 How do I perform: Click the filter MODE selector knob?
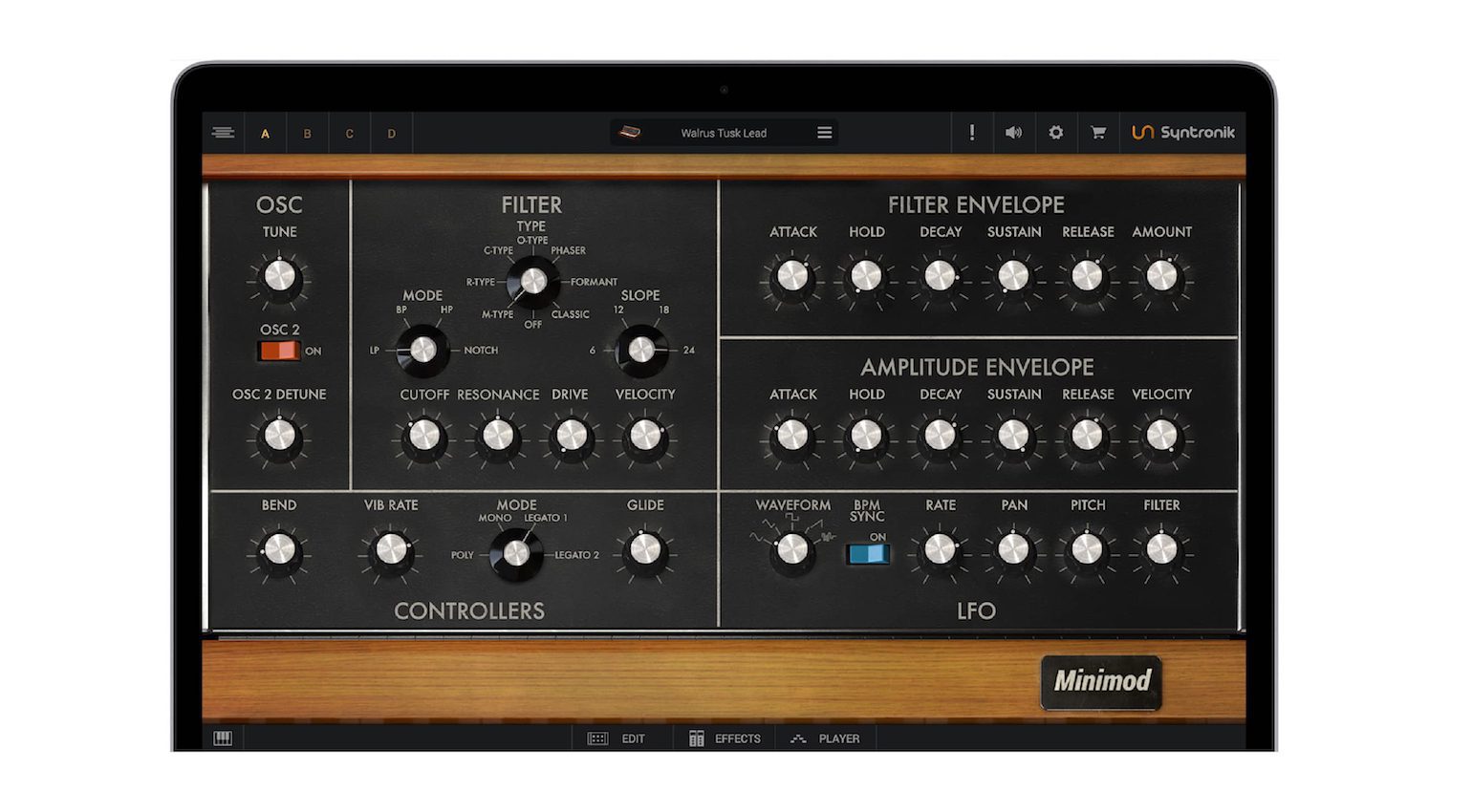click(422, 351)
